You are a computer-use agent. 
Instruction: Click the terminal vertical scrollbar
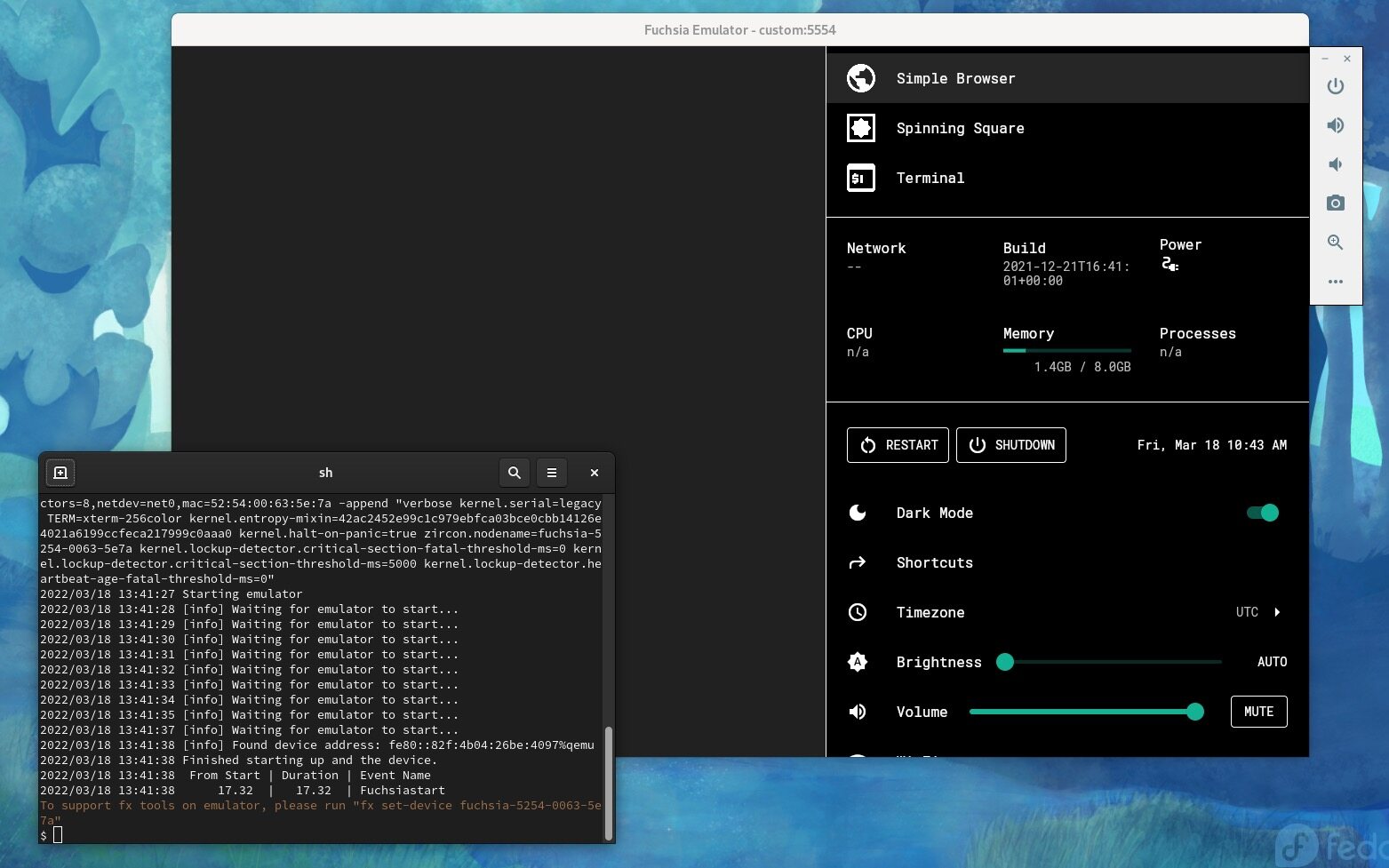[609, 782]
